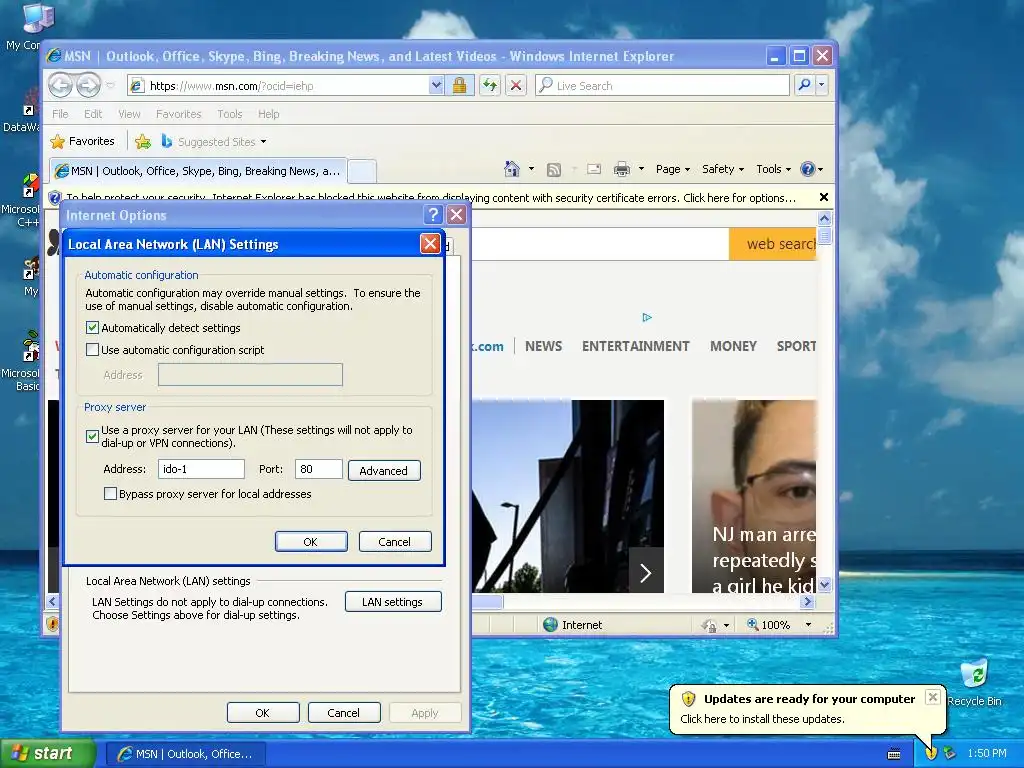This screenshot has height=768, width=1024.
Task: Open the Suggested Sites dropdown
Action: point(263,142)
